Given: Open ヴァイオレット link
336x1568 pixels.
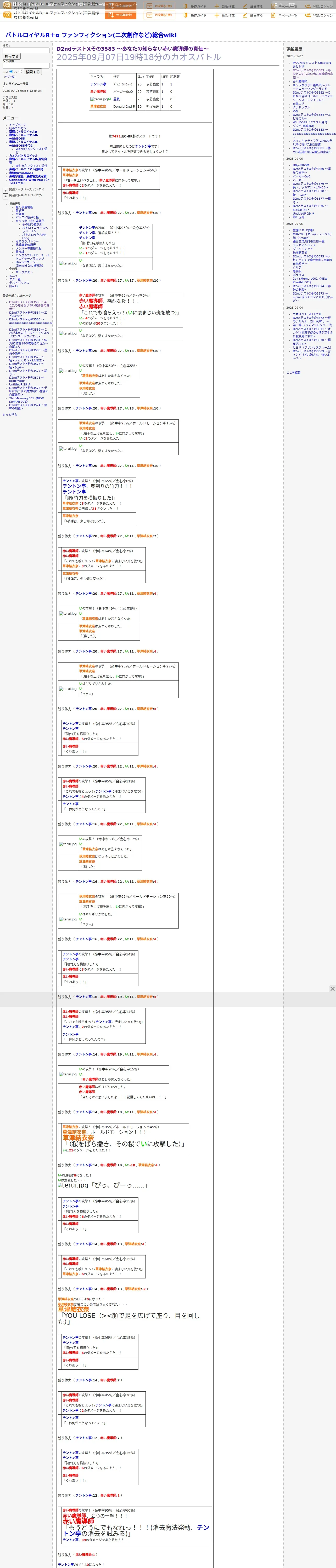Looking at the screenshot, I should [x=303, y=249].
